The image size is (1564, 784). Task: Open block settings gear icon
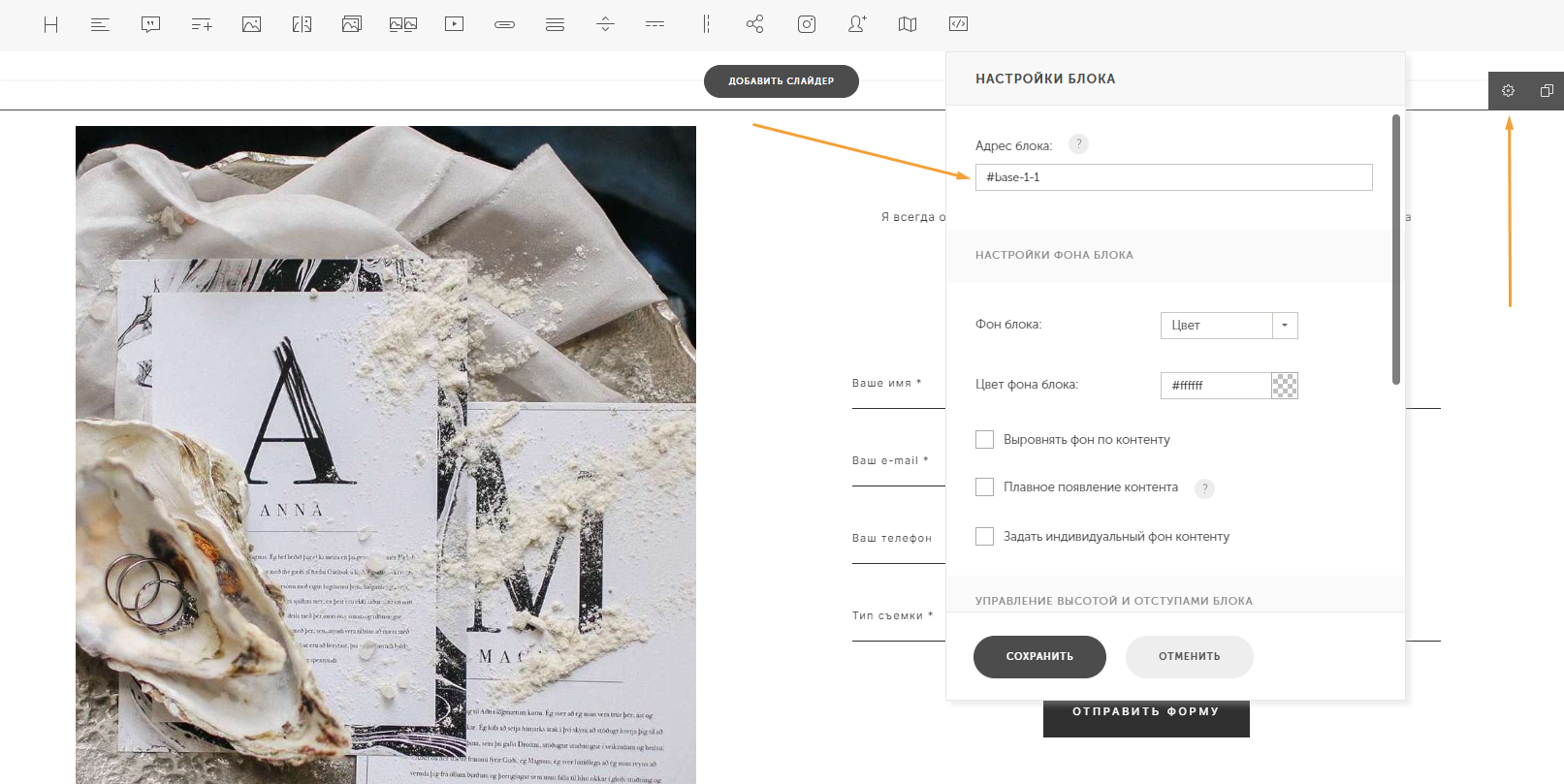pyautogui.click(x=1508, y=90)
